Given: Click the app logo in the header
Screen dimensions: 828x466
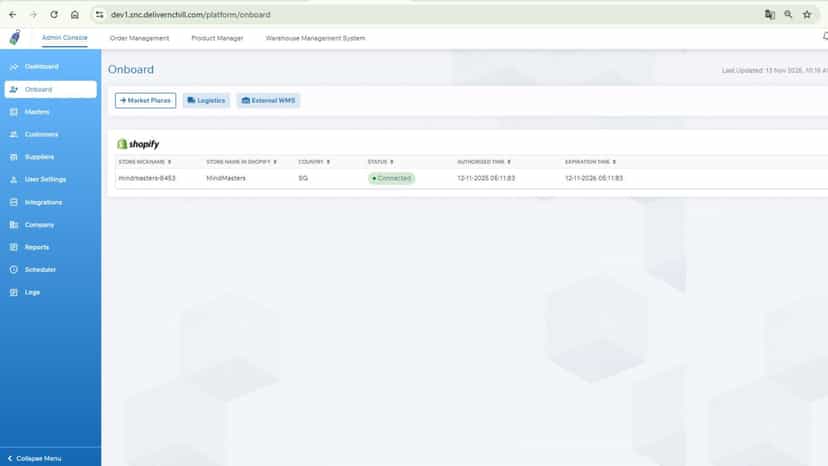Looking at the screenshot, I should (x=15, y=38).
